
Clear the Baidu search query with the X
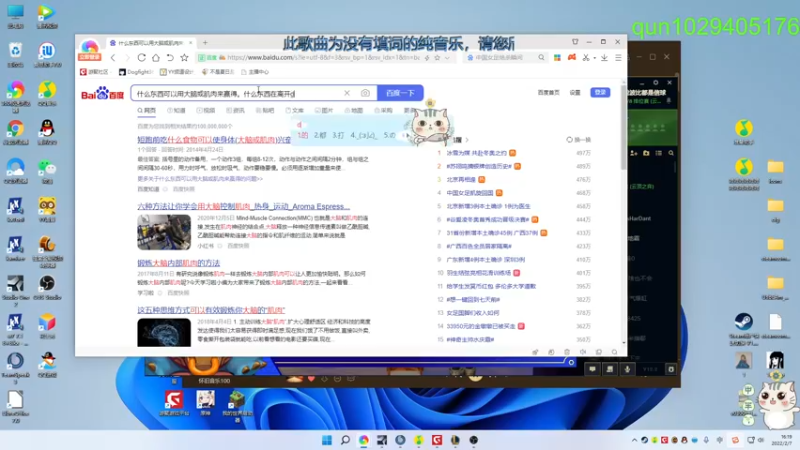pyautogui.click(x=347, y=93)
